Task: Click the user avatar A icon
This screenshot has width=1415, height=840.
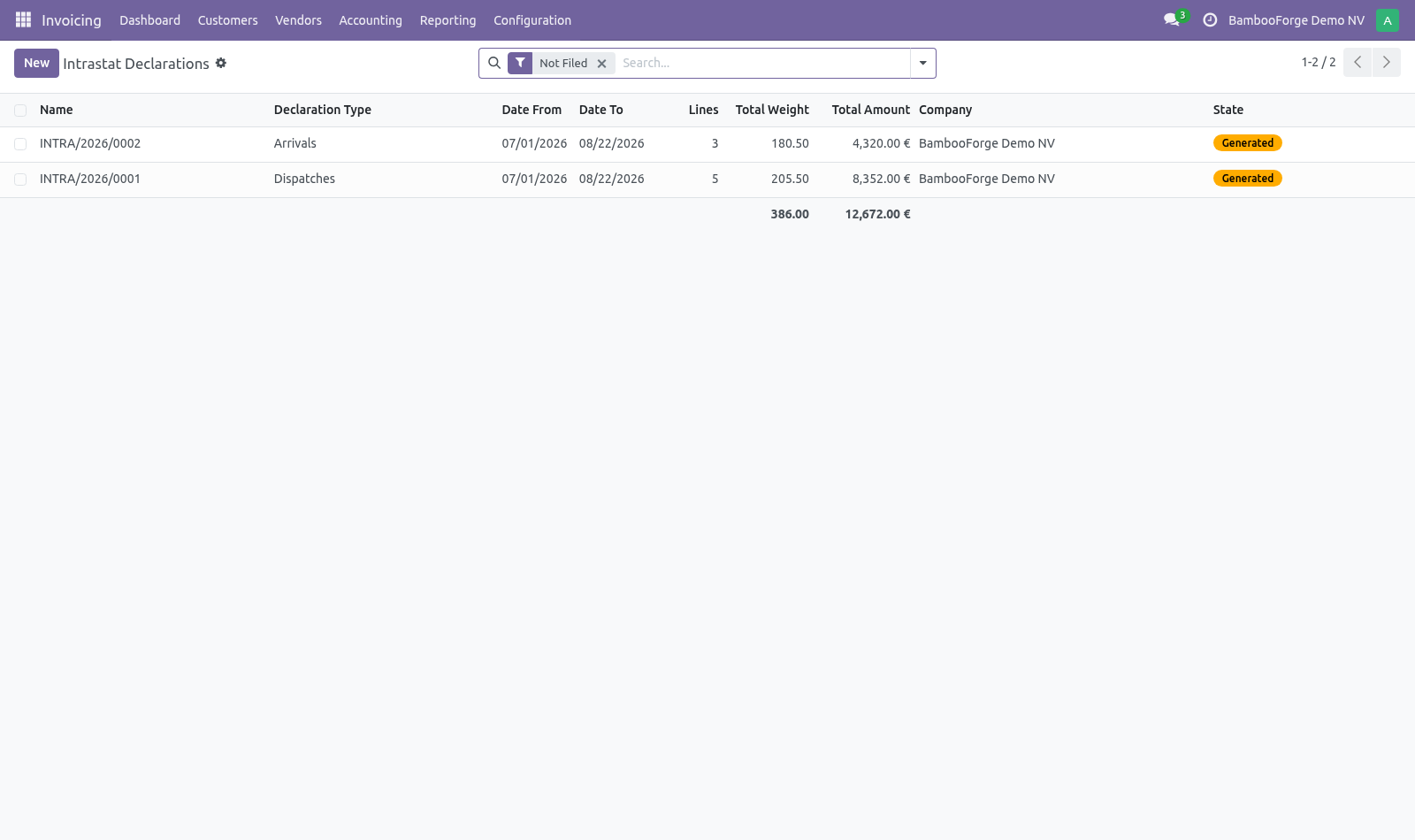Action: click(x=1388, y=19)
